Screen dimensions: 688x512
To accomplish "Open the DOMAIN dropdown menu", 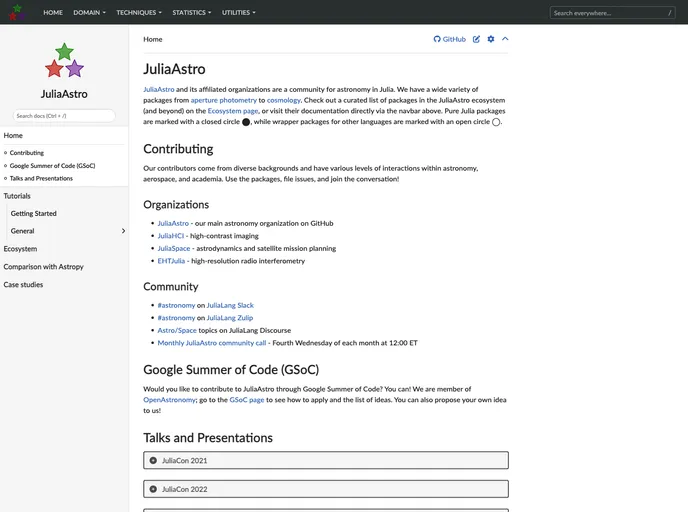I will 90,12.
